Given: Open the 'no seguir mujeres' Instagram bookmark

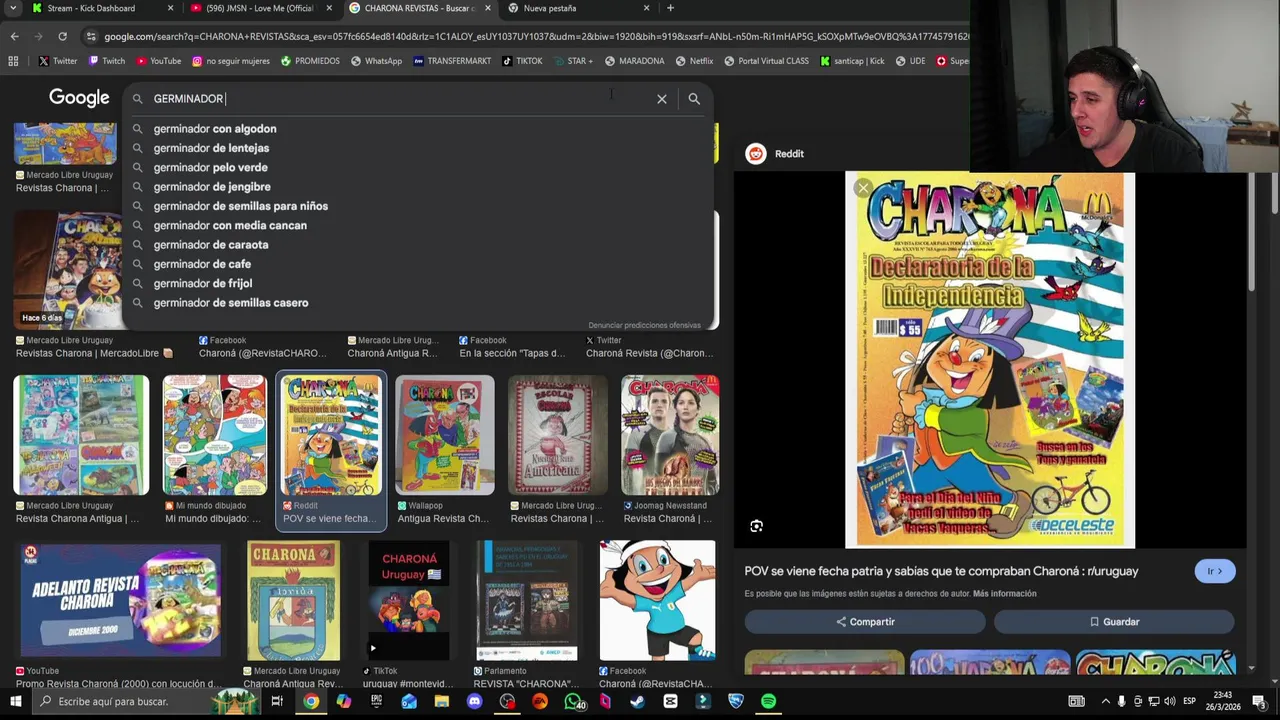Looking at the screenshot, I should (230, 61).
